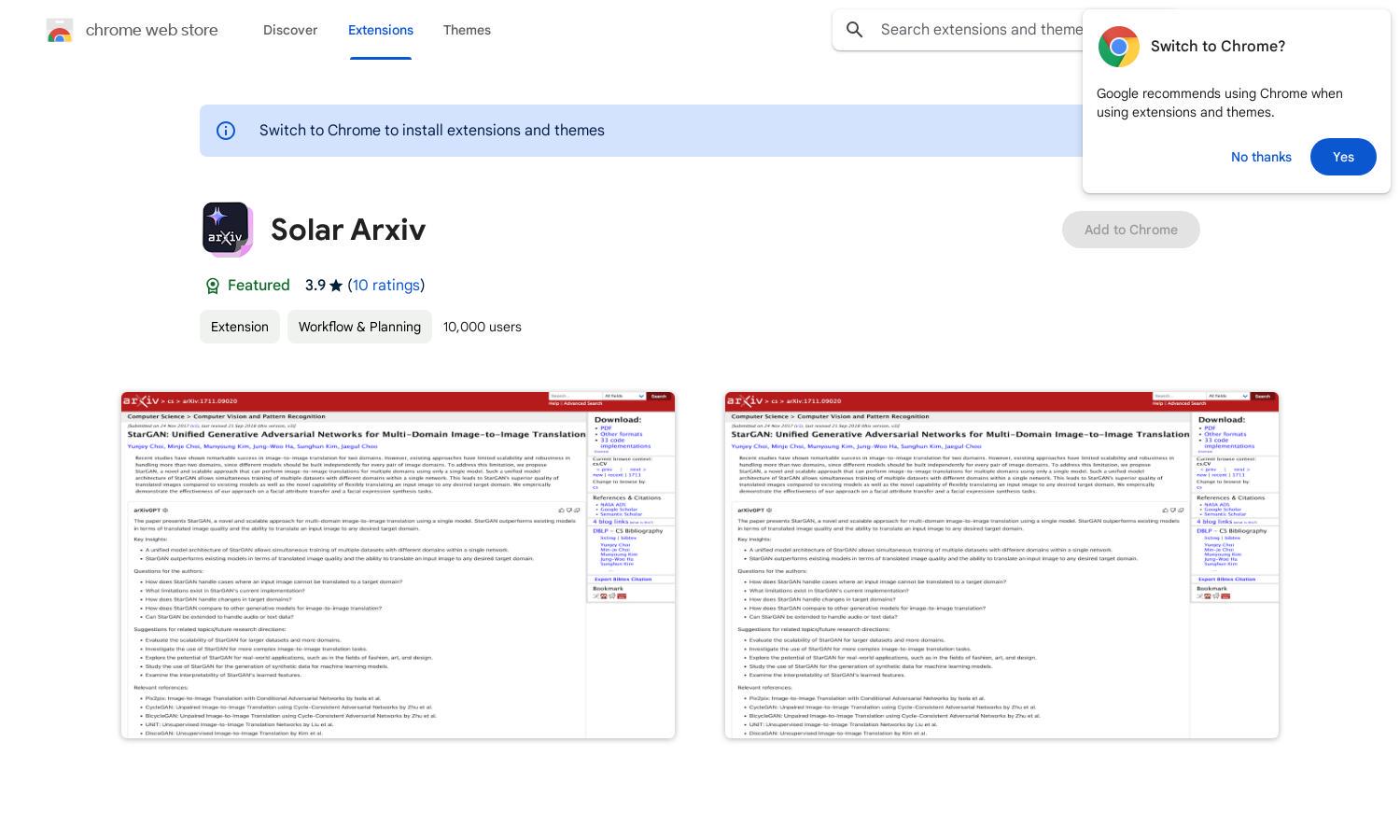
Task: Click the 'Solar Arxiv' heading
Action: coord(348,230)
